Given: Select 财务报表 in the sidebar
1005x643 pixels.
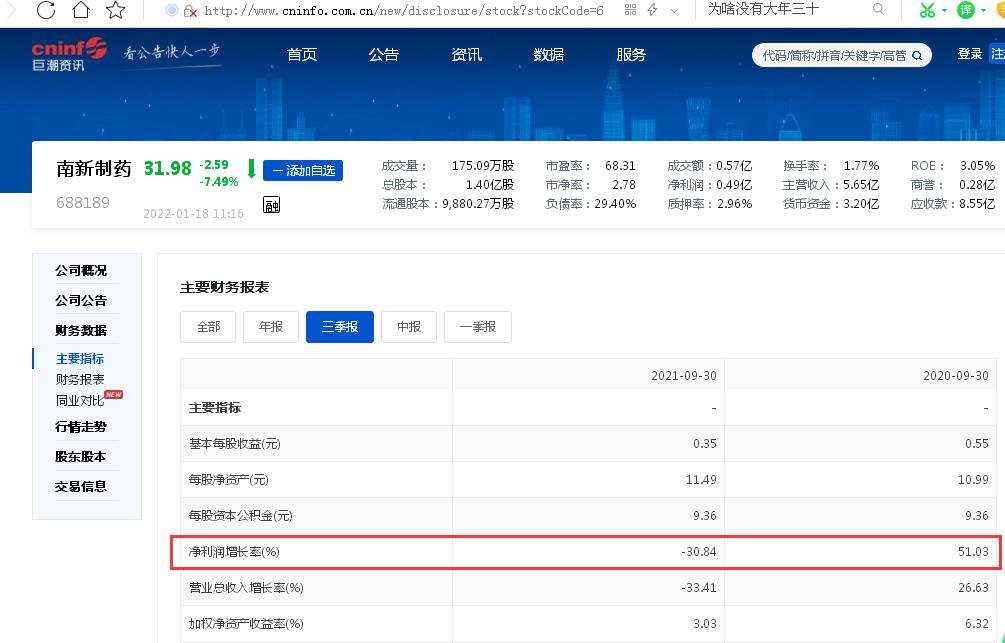Looking at the screenshot, I should [x=80, y=380].
